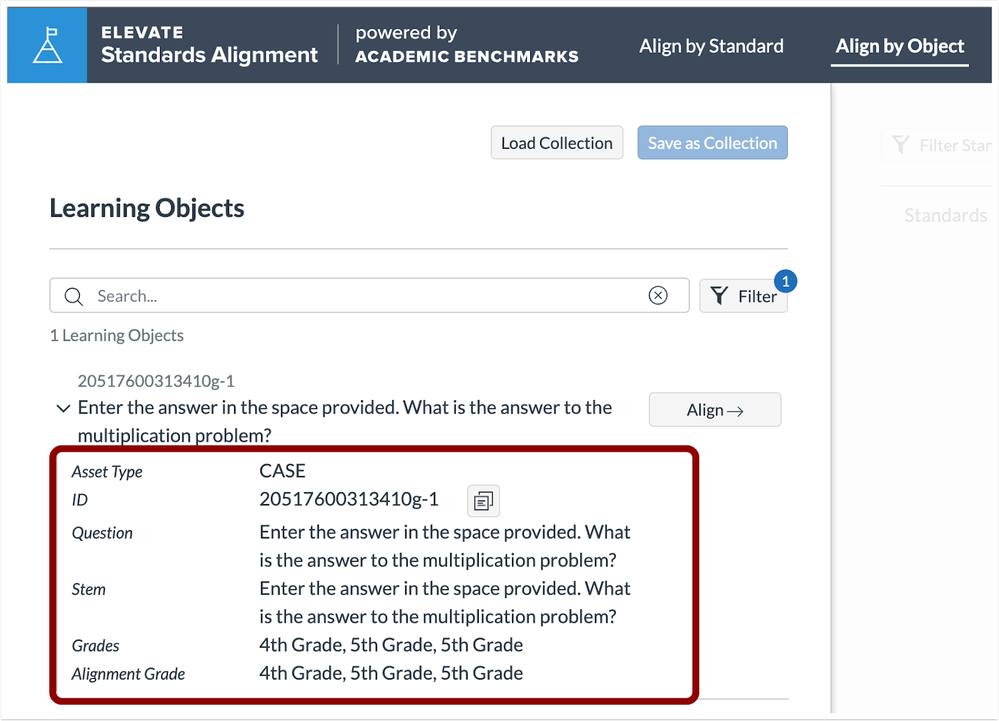This screenshot has width=999, height=721.
Task: Click the learning object question title
Action: pos(345,421)
